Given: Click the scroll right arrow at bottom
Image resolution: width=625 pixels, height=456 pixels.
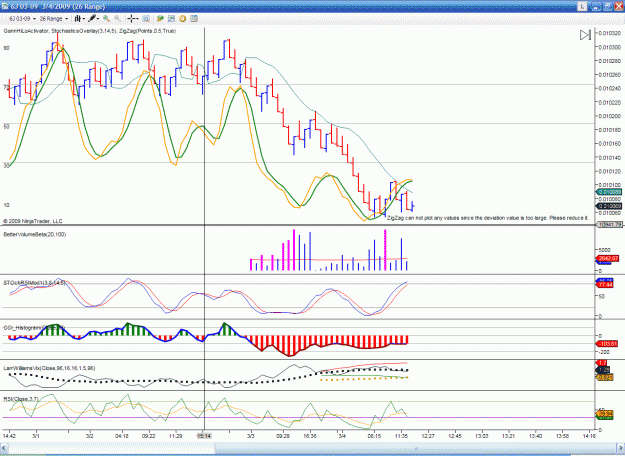Looking at the screenshot, I should (621, 449).
